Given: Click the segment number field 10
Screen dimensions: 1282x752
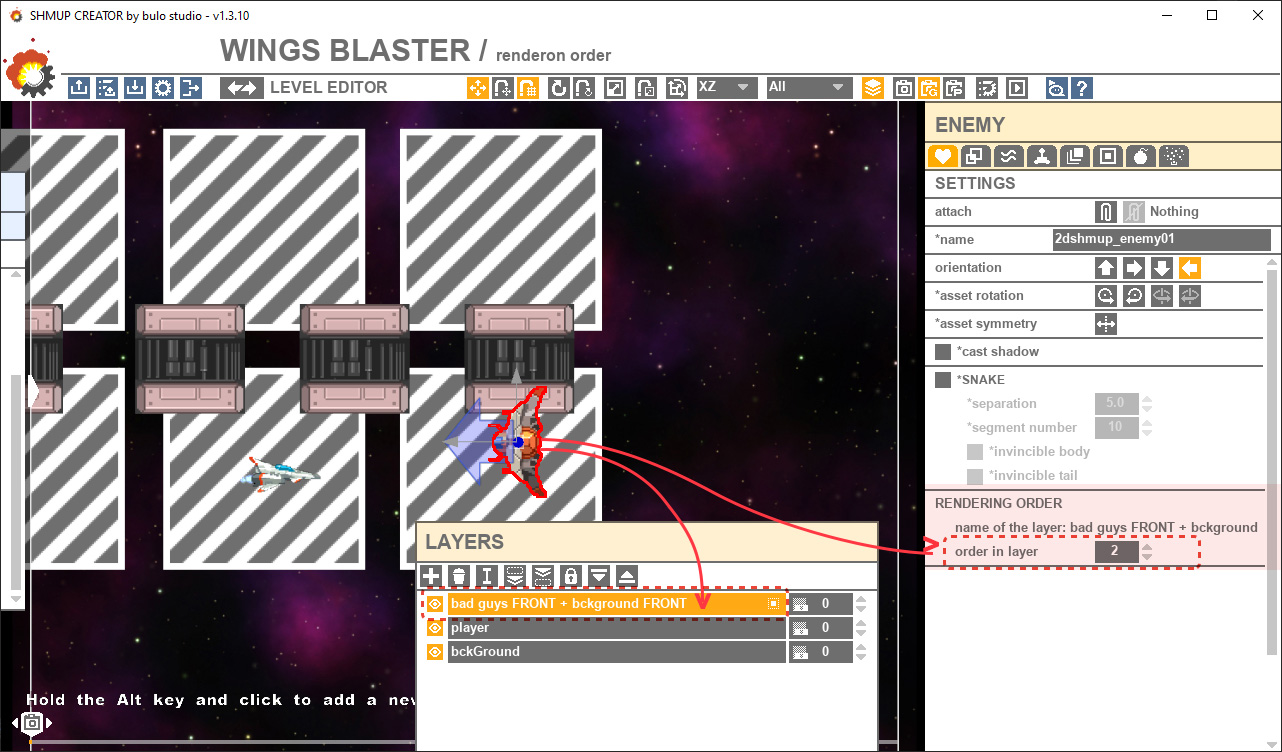Looking at the screenshot, I should coord(1116,427).
